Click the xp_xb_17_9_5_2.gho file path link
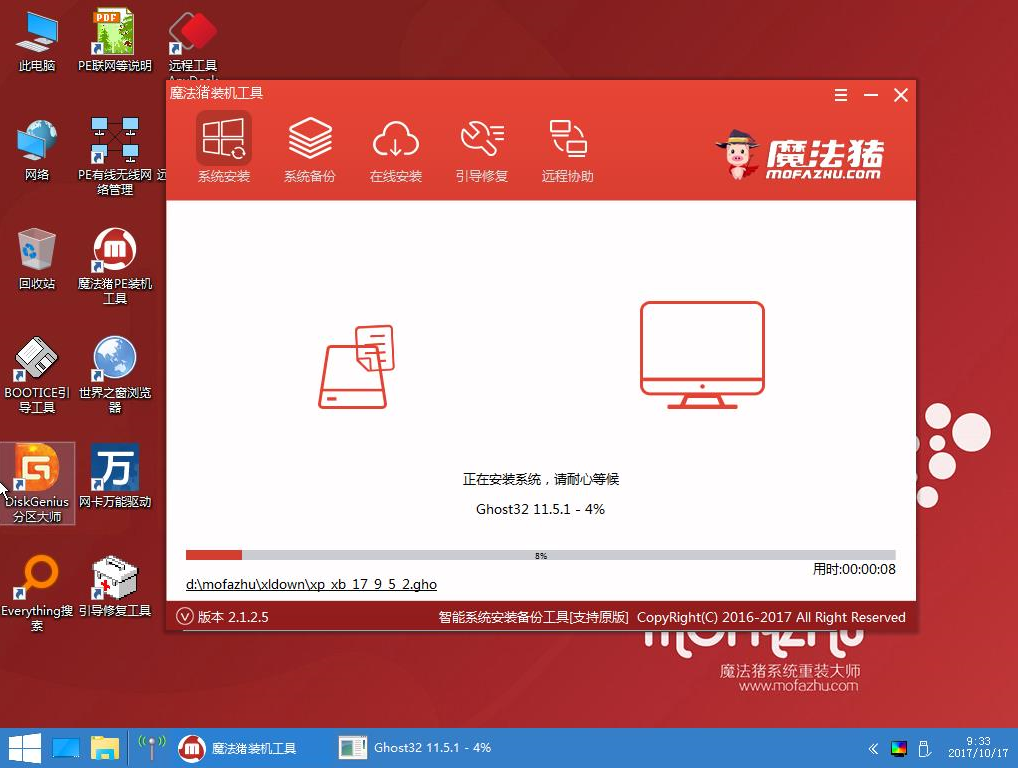Viewport: 1018px width, 769px height. point(312,584)
